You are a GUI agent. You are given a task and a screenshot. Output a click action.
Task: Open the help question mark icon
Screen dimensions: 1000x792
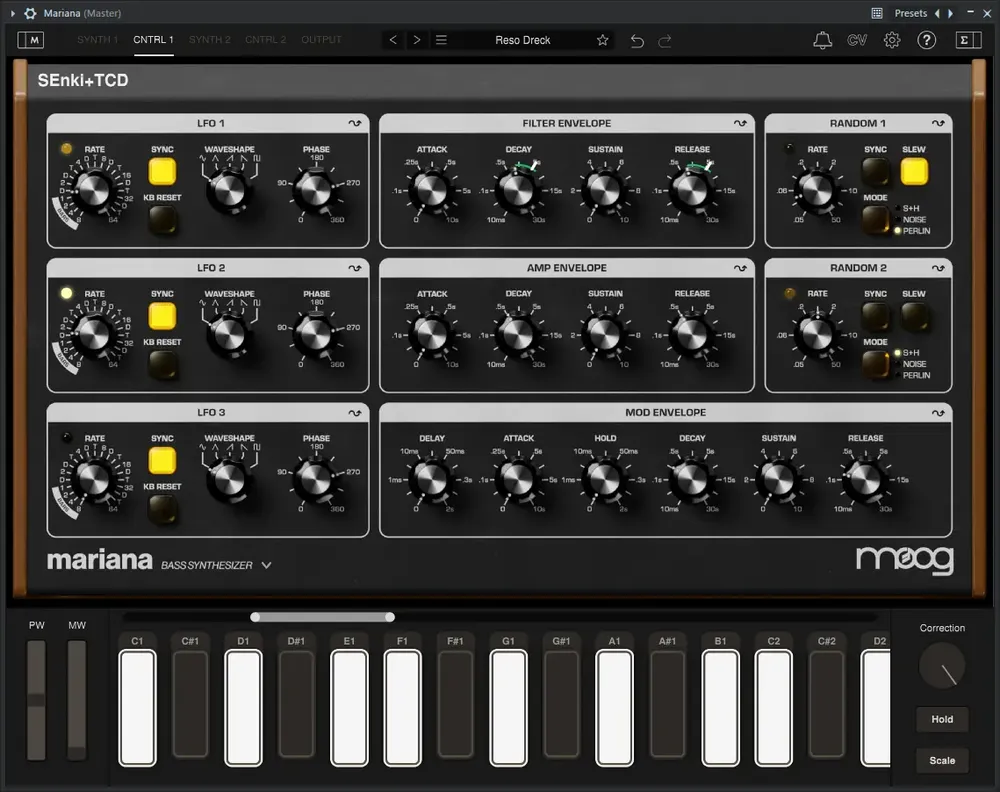[x=927, y=40]
